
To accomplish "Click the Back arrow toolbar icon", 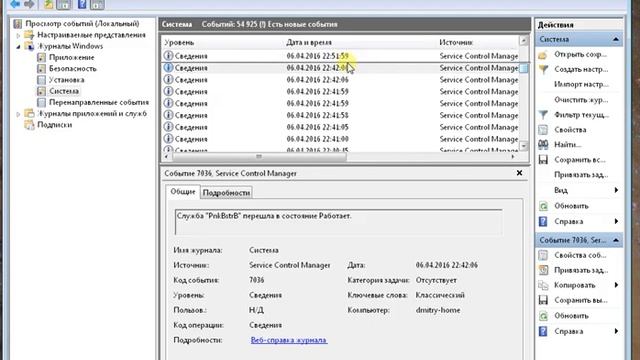I will [x=15, y=4].
